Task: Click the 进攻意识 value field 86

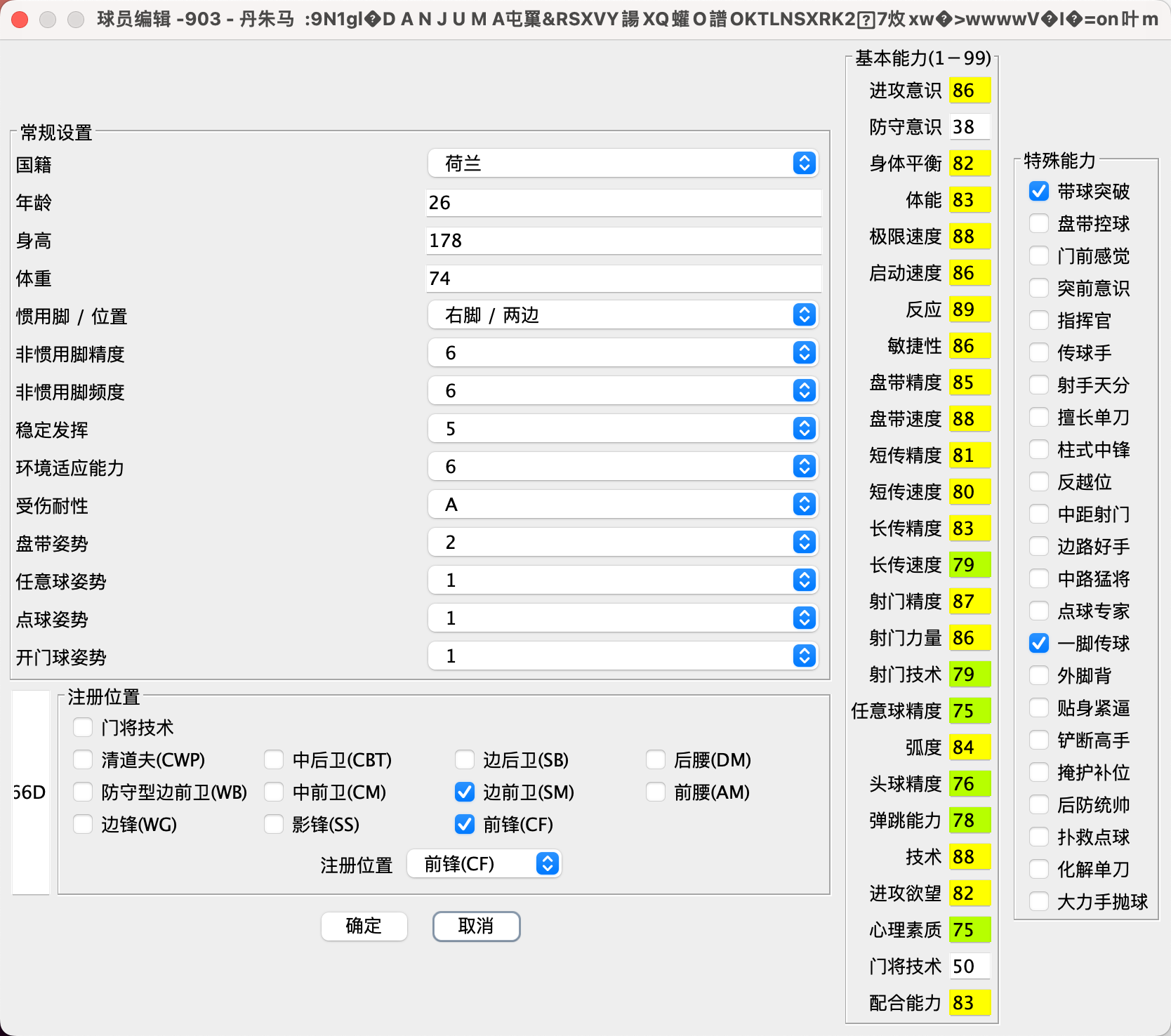Action: coord(970,91)
